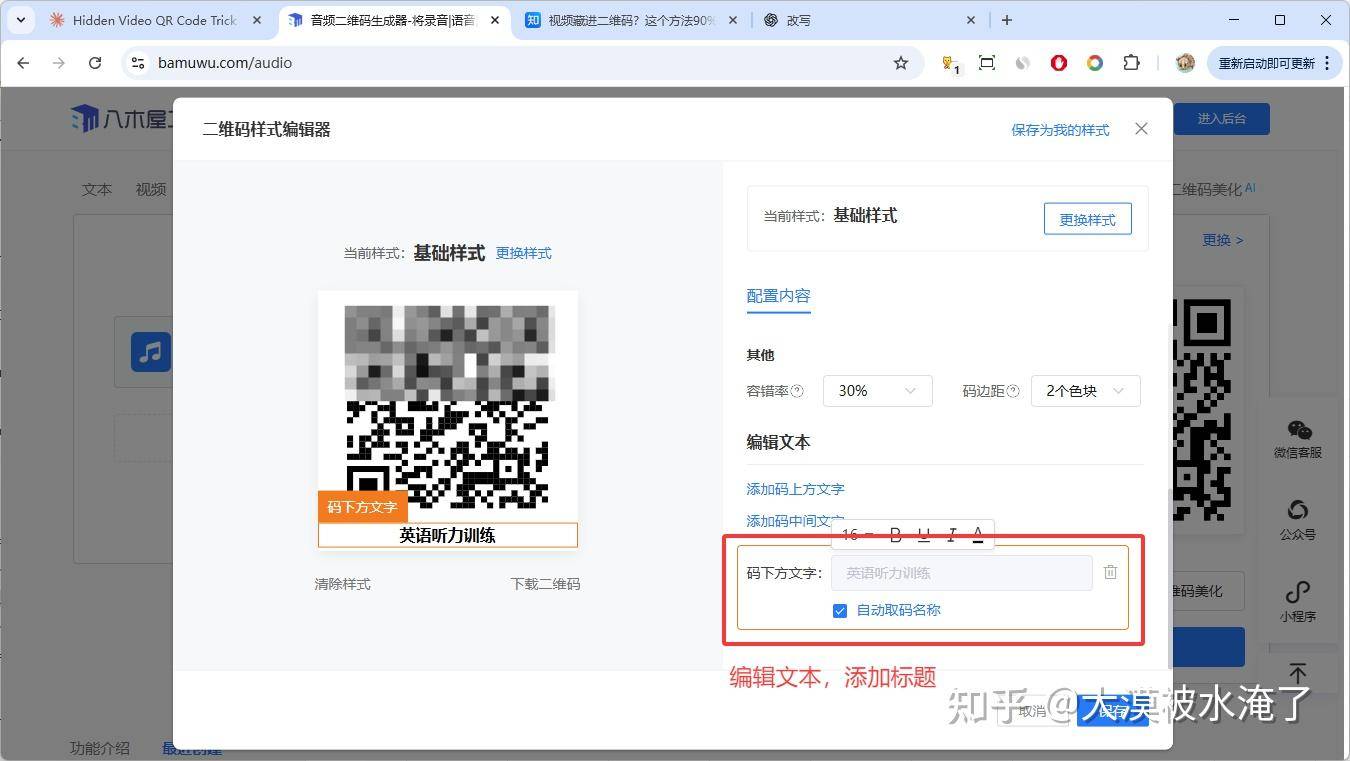Click 清除样式 below the preview
Screen dimensions: 1350x761
342,584
